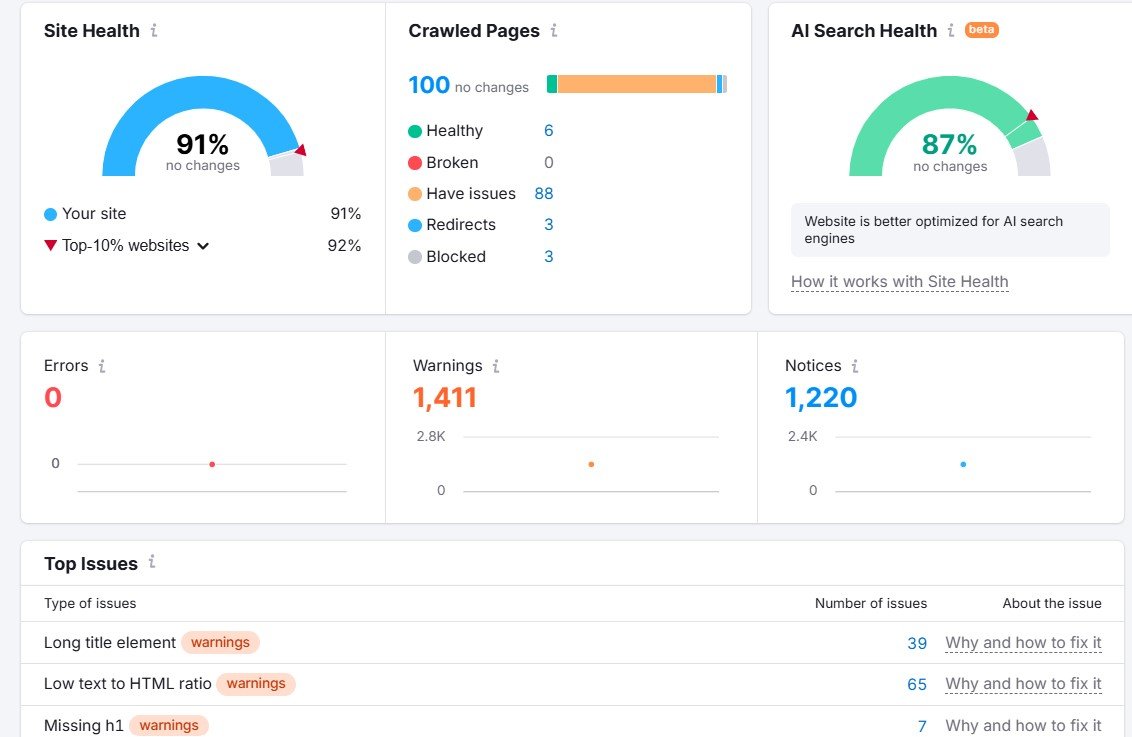Collapse the Low text to HTML ratio warnings label

click(256, 684)
